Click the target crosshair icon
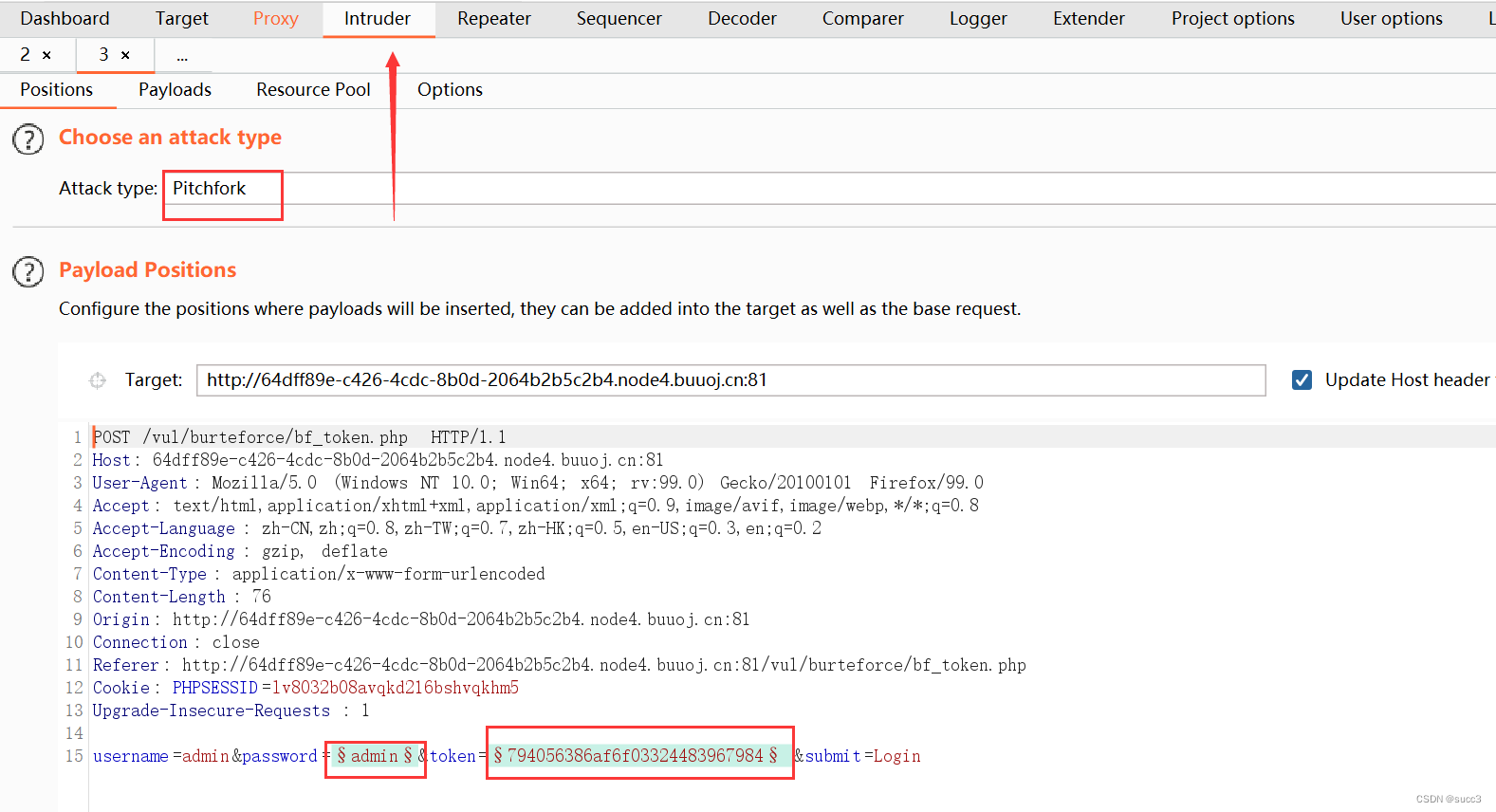This screenshot has width=1496, height=812. (x=98, y=380)
